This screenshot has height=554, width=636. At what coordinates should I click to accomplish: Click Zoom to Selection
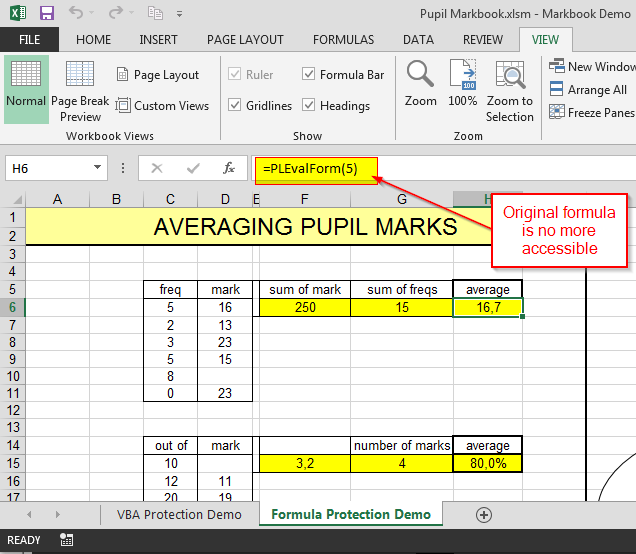[510, 90]
